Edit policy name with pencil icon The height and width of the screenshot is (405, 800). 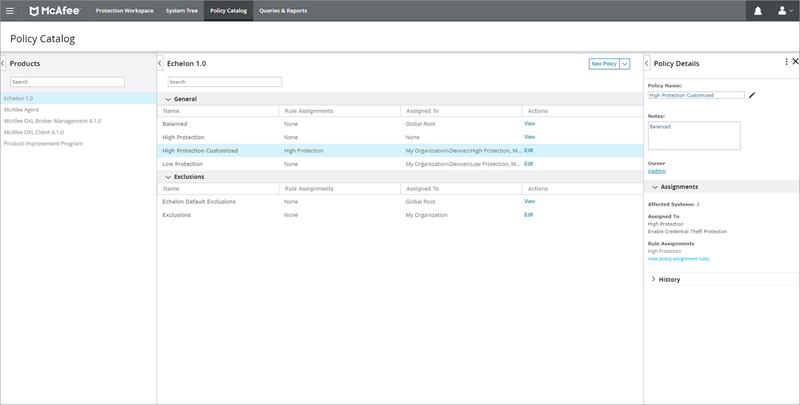752,95
